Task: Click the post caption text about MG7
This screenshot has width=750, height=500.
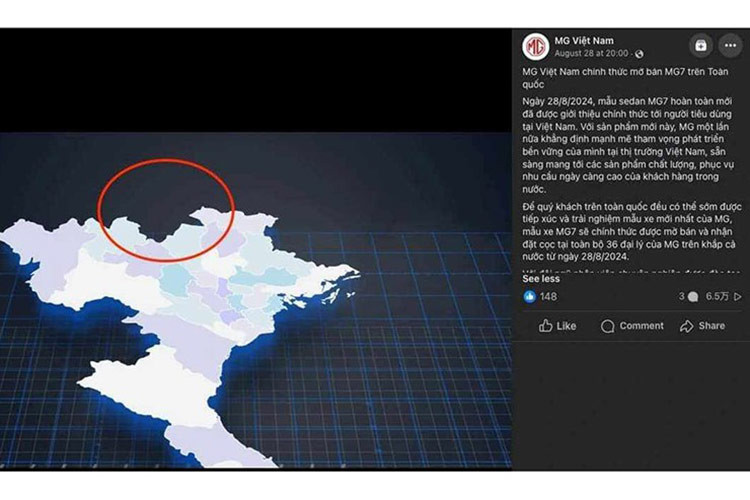Action: click(x=631, y=165)
